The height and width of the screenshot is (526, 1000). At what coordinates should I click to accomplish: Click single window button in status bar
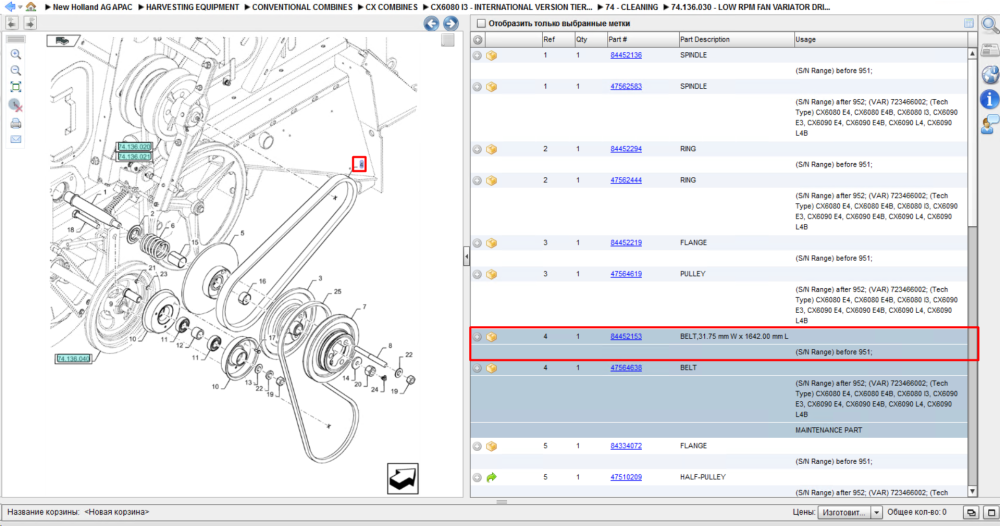[x=990, y=512]
